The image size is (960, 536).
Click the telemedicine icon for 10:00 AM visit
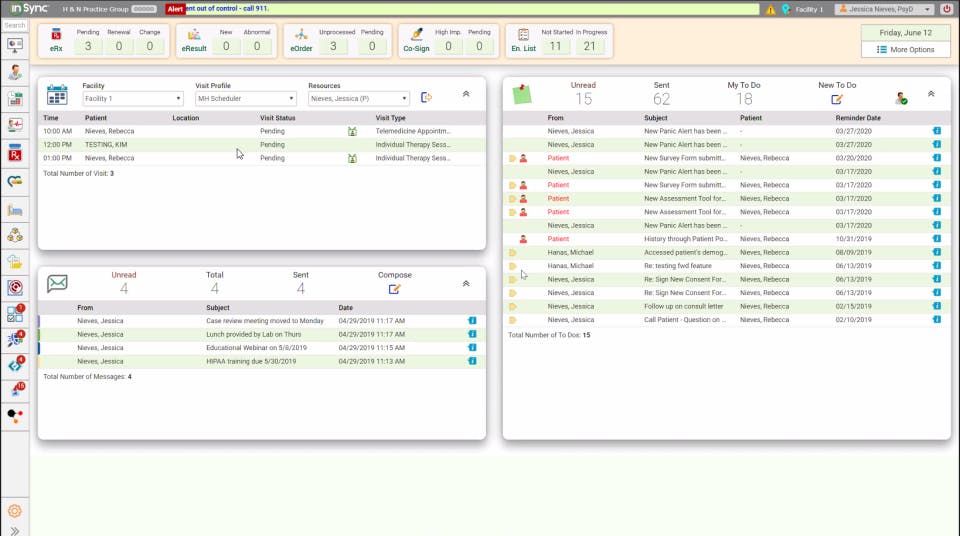click(x=352, y=131)
